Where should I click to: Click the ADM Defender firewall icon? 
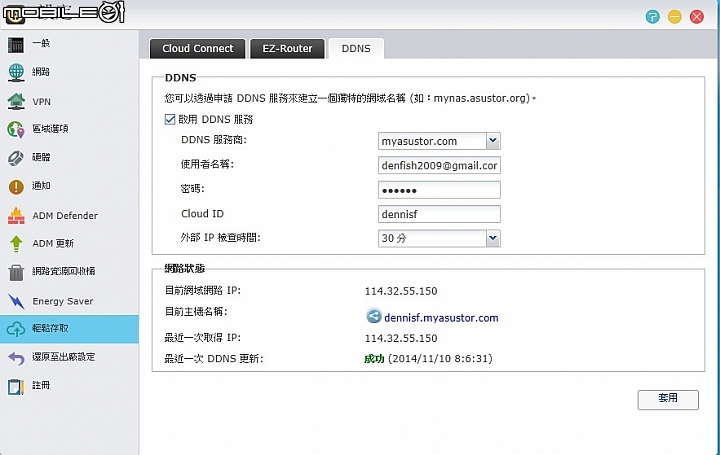tap(16, 215)
